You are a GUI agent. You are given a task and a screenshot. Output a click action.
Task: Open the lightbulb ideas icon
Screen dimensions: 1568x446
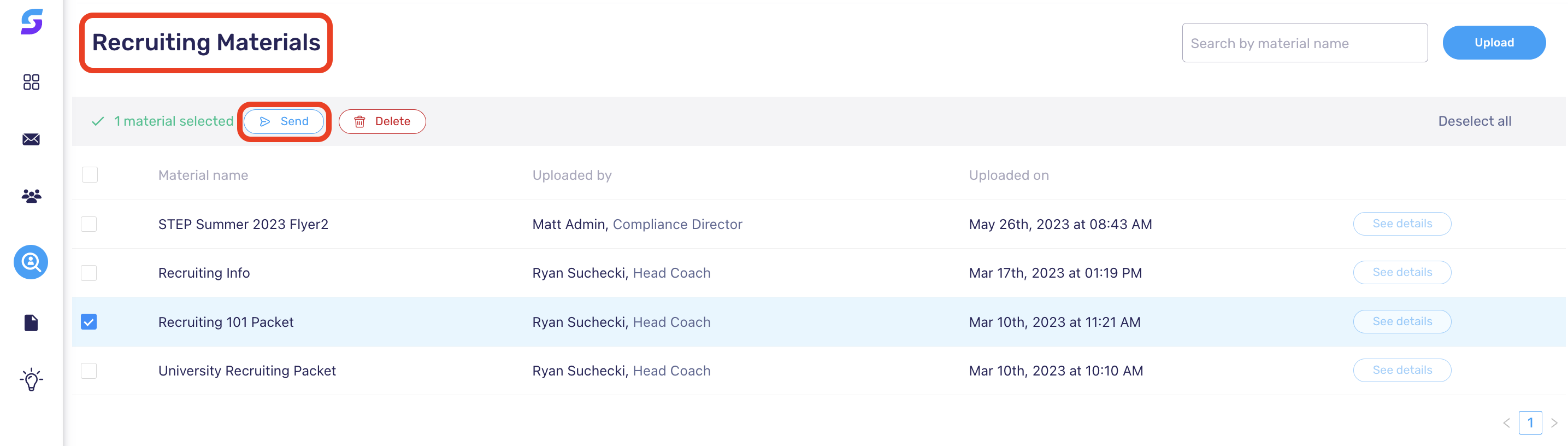click(x=31, y=379)
